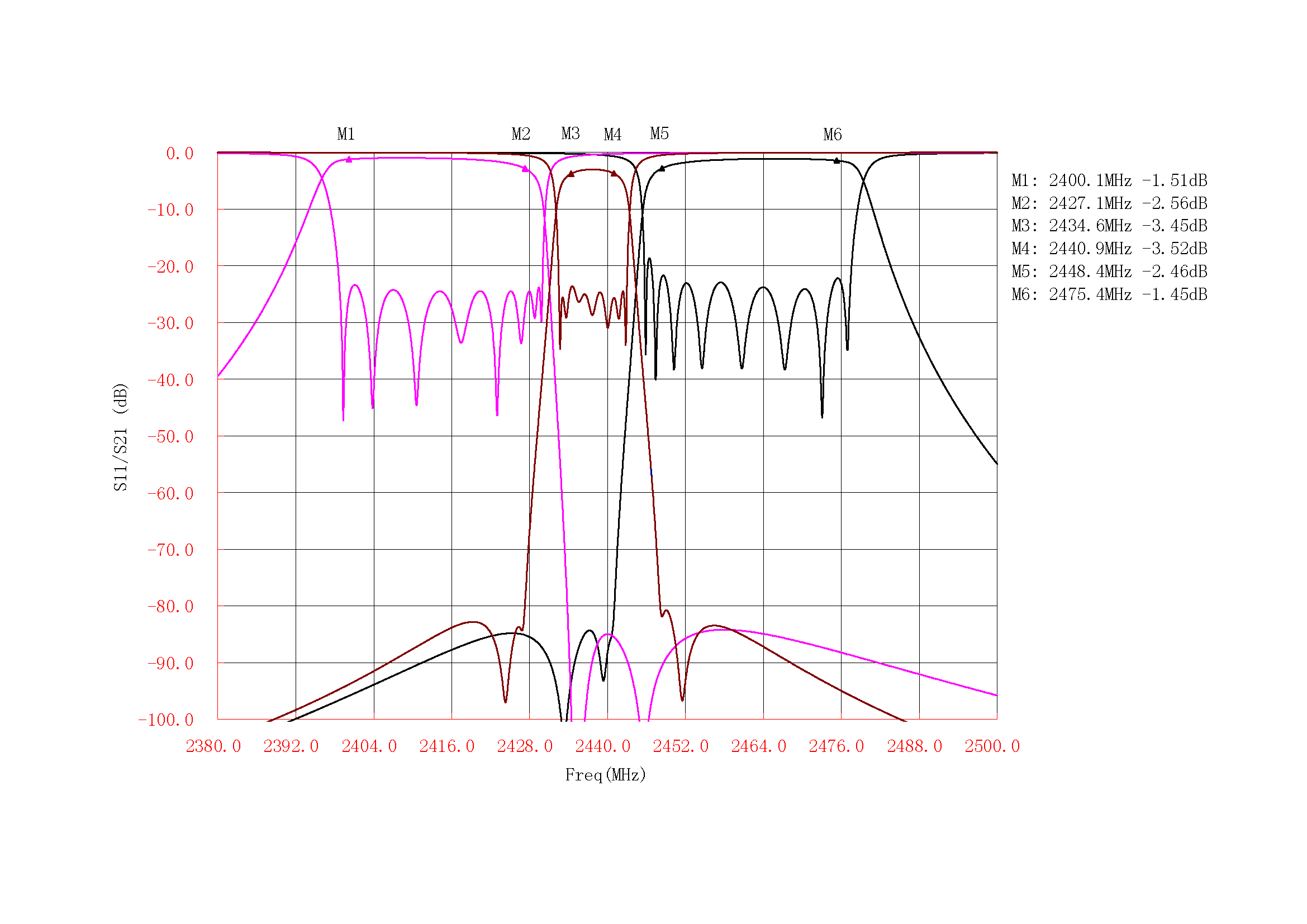Screen dimensions: 1307x924
Task: Select the black M5 triangle marker on curve
Action: (x=662, y=168)
